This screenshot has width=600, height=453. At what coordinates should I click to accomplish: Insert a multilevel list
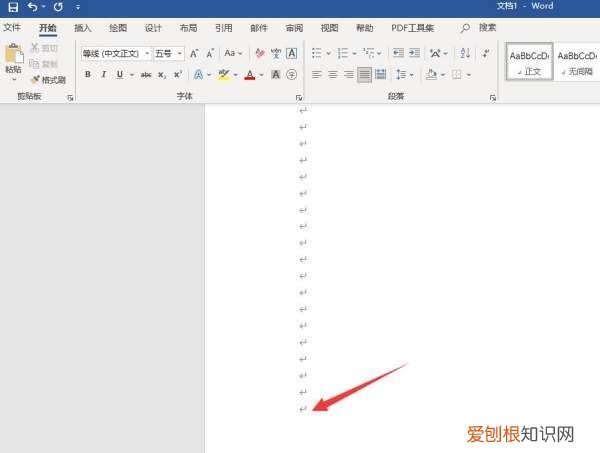click(369, 53)
